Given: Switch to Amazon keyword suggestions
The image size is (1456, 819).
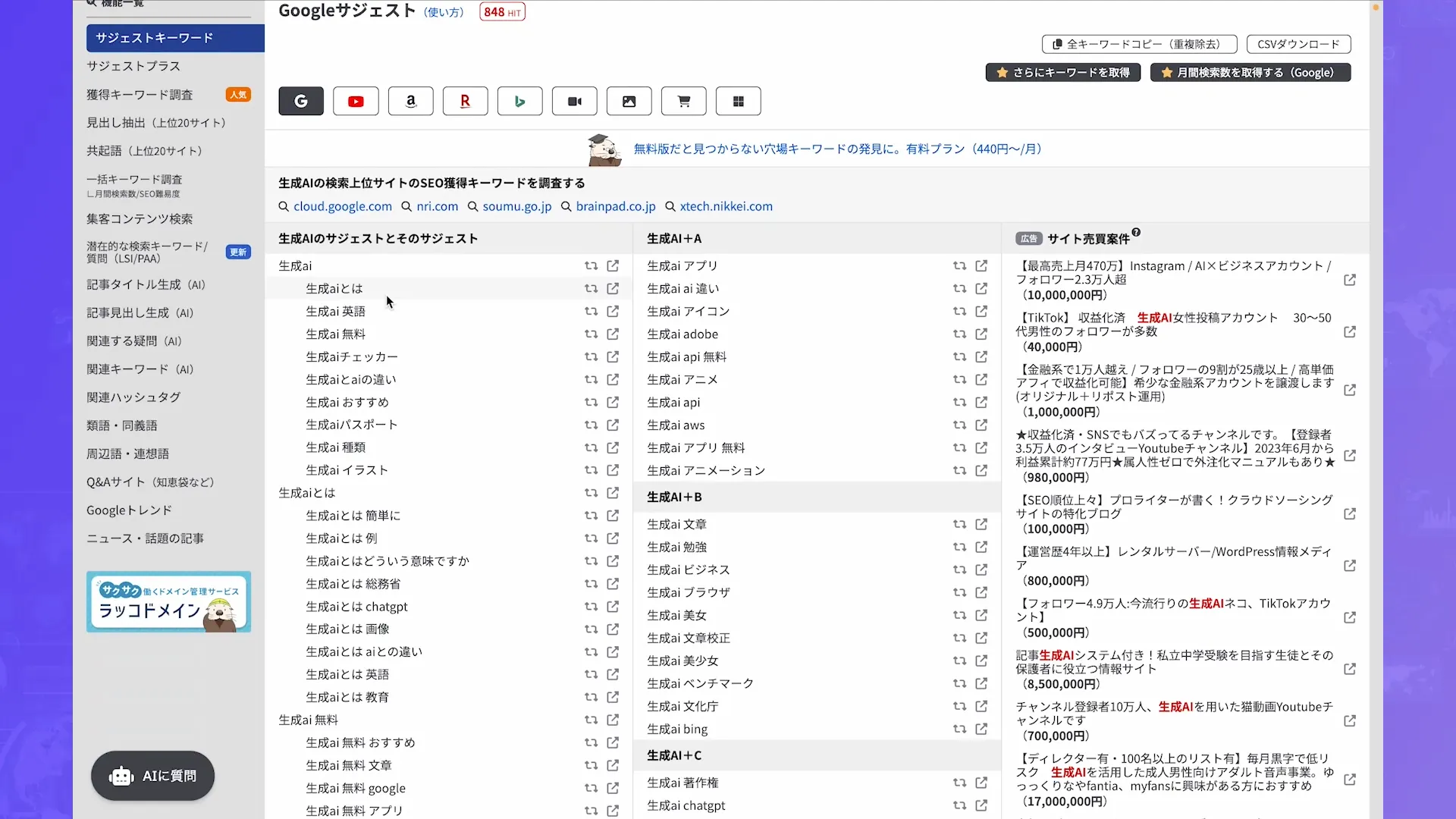Looking at the screenshot, I should tap(410, 101).
